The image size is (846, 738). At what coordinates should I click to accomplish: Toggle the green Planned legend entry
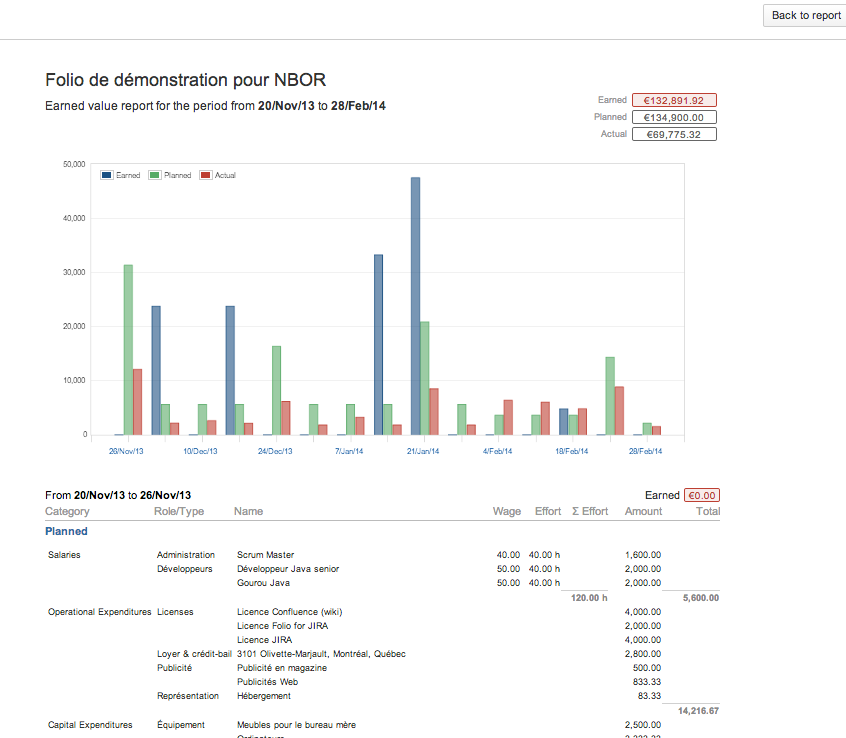(170, 175)
